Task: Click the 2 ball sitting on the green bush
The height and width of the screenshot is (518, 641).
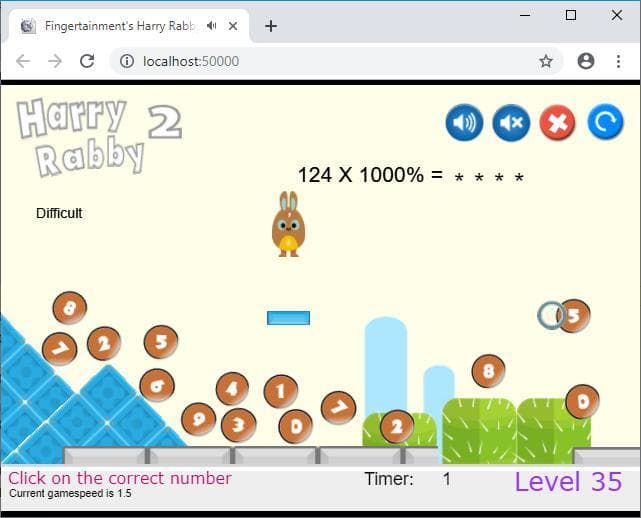Action: click(397, 427)
